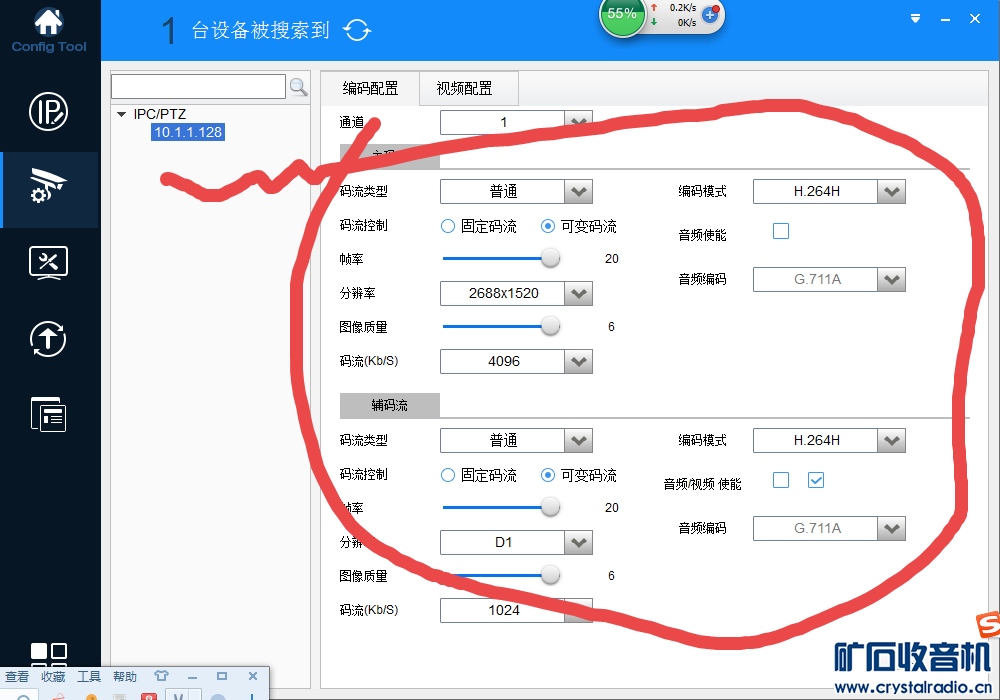The image size is (1000, 700).
Task: Close the background window beside 帮助
Action: point(253,676)
